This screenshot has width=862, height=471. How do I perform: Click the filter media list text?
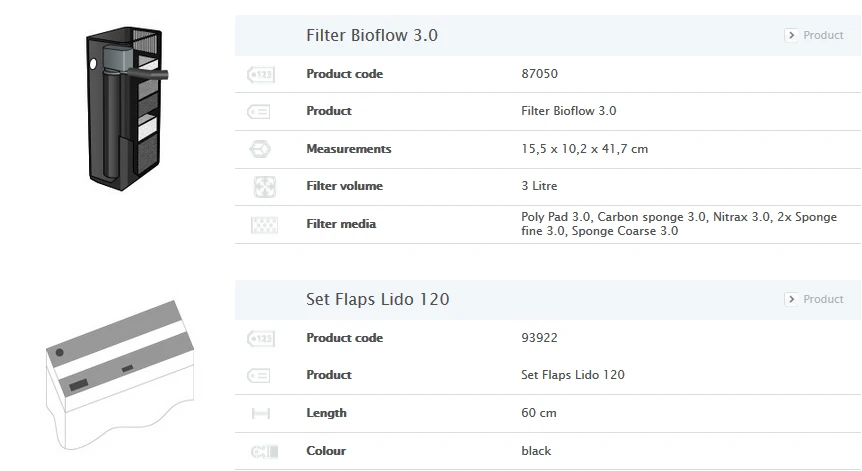678,224
